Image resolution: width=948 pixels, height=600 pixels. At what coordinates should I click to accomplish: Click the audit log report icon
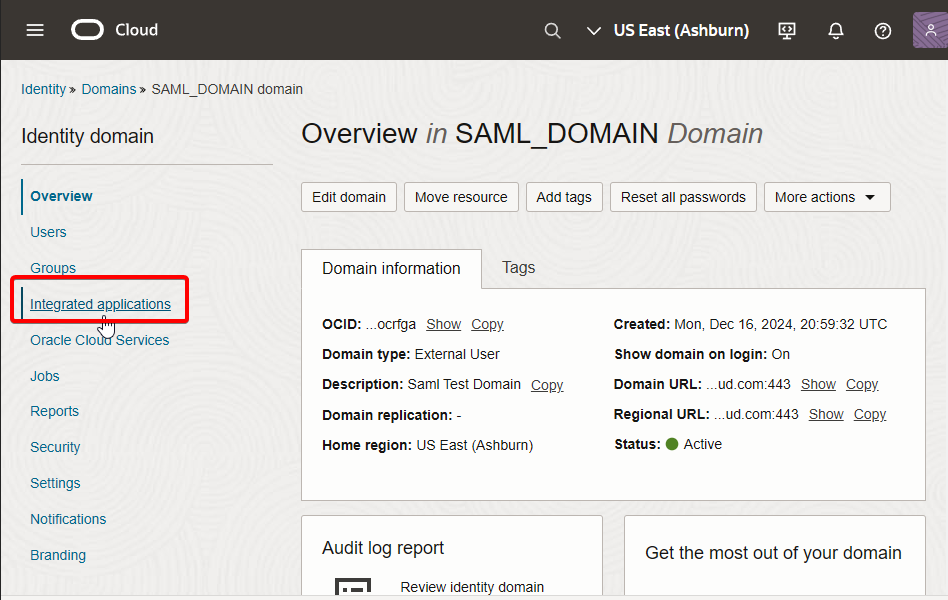point(353,587)
